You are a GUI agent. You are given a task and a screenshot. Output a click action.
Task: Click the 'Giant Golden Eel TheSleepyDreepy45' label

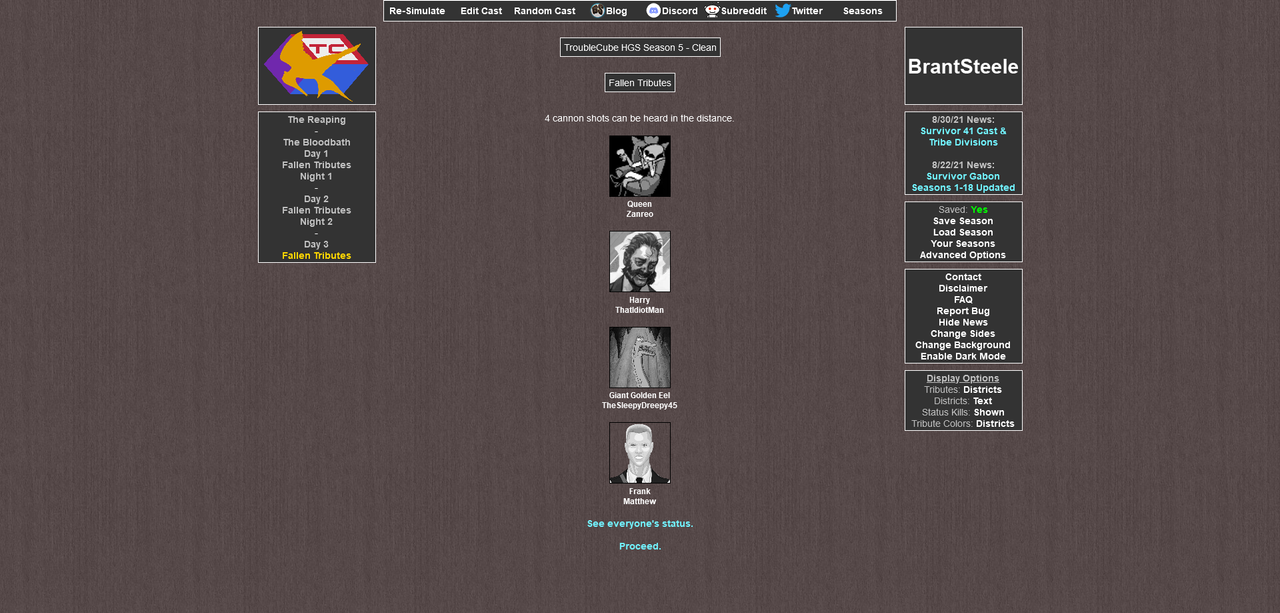point(640,401)
